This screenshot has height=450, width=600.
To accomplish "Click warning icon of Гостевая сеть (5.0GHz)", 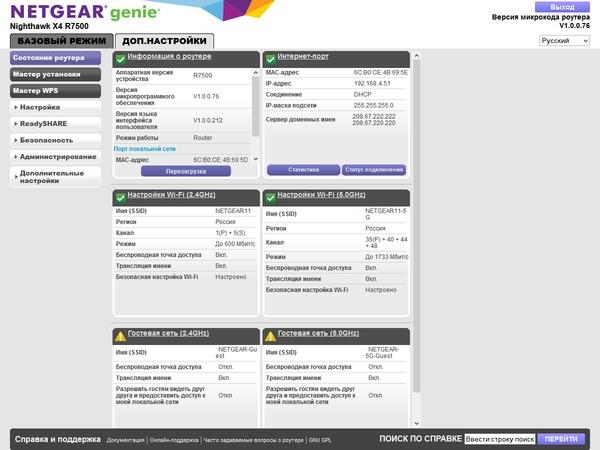I will pyautogui.click(x=271, y=336).
